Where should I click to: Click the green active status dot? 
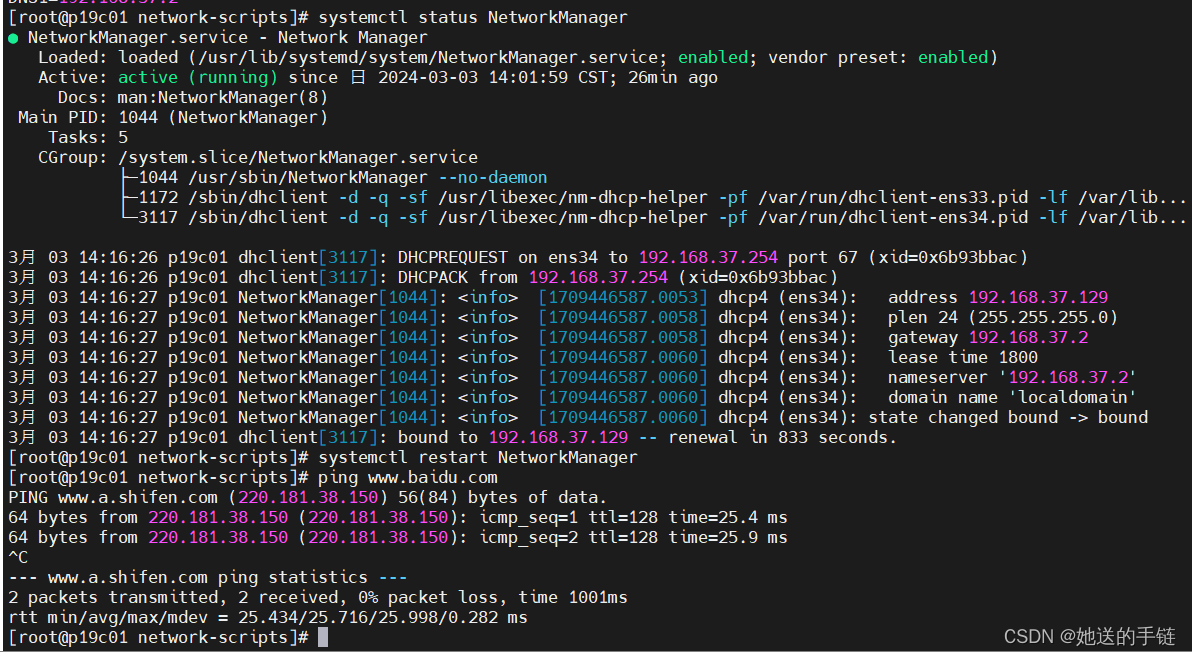pos(11,37)
